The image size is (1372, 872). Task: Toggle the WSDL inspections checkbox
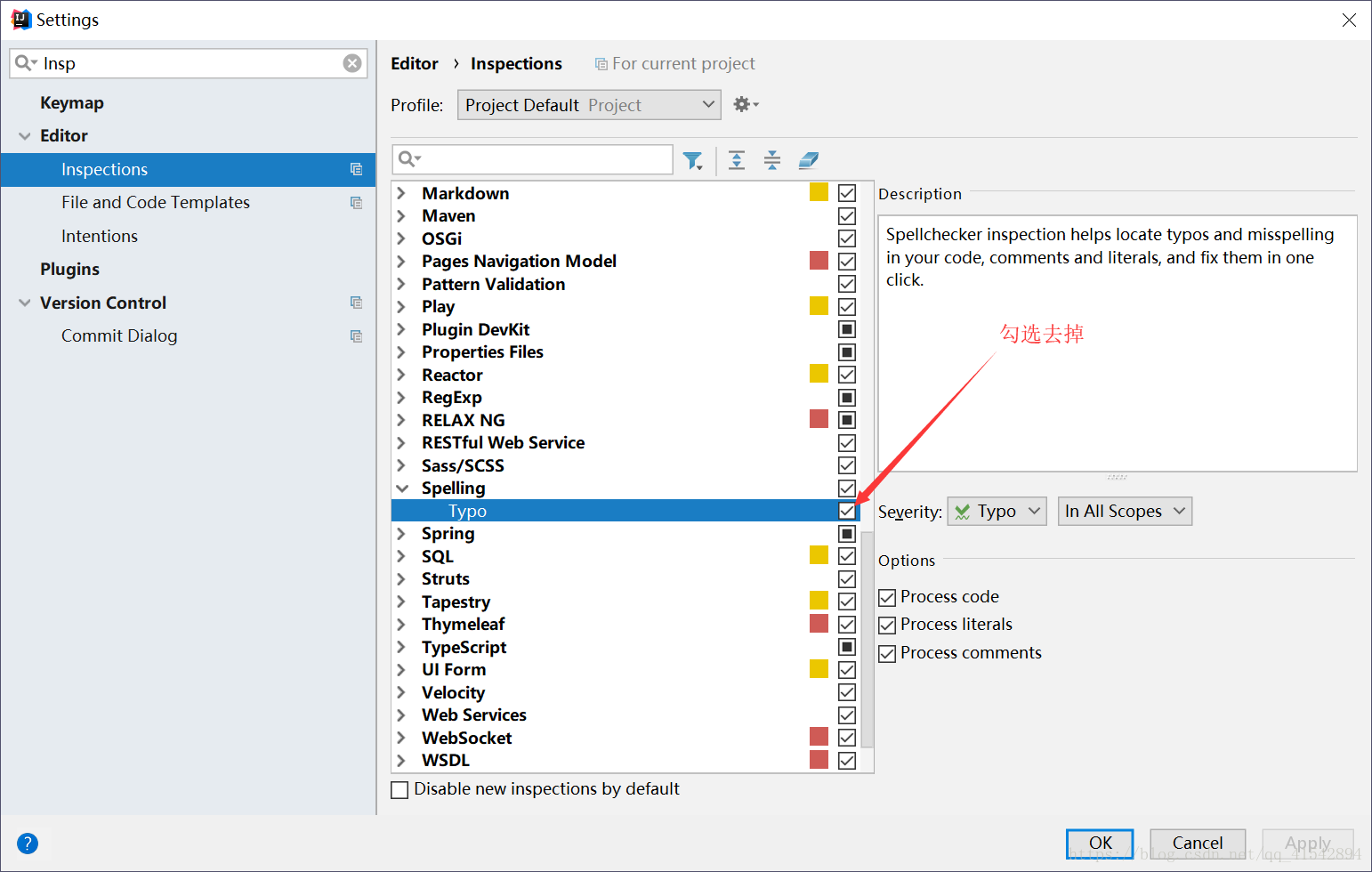847,761
